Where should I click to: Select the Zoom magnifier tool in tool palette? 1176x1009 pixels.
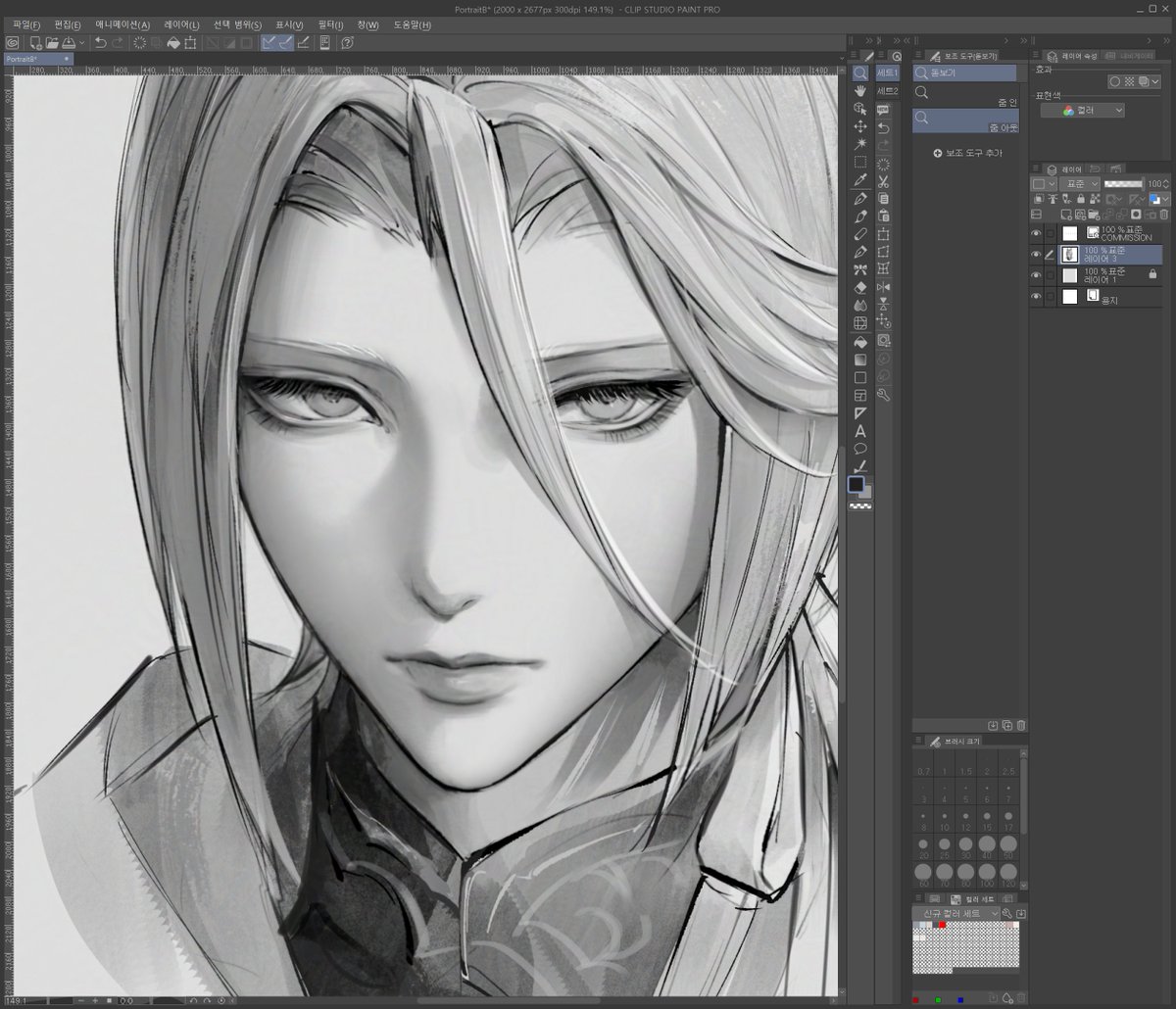tap(860, 73)
